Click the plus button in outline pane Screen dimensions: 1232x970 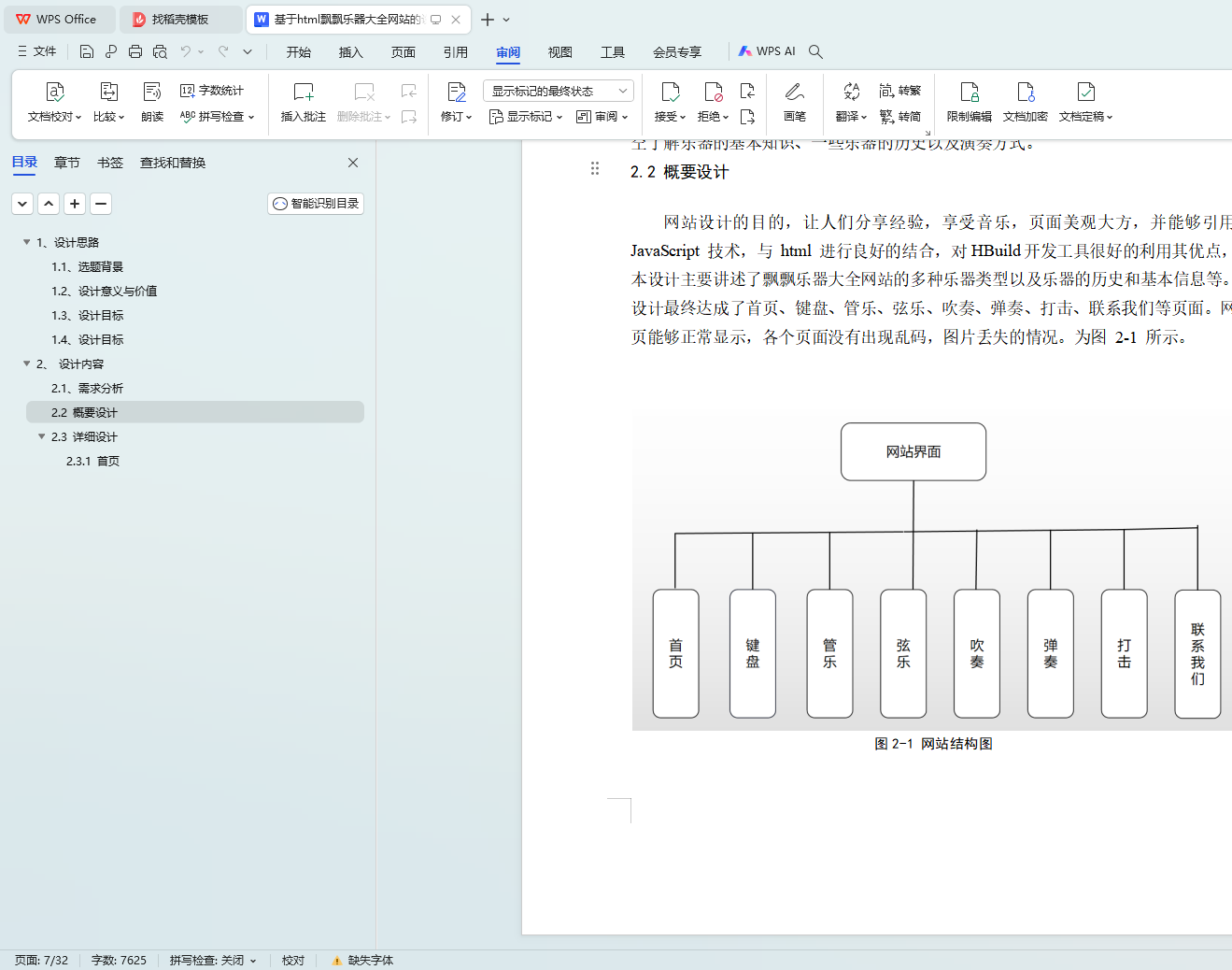pyautogui.click(x=75, y=203)
